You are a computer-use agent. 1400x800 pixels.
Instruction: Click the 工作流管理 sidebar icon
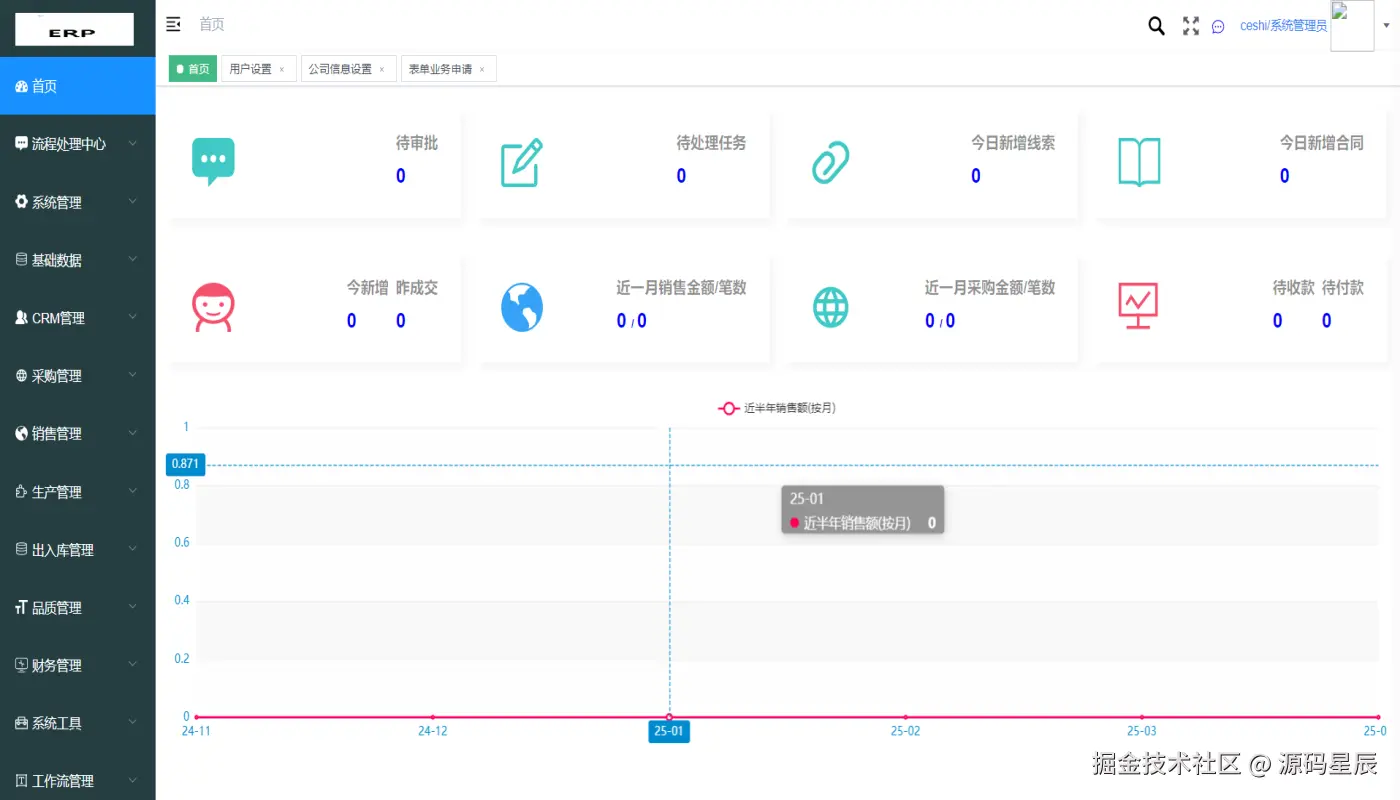pyautogui.click(x=21, y=781)
